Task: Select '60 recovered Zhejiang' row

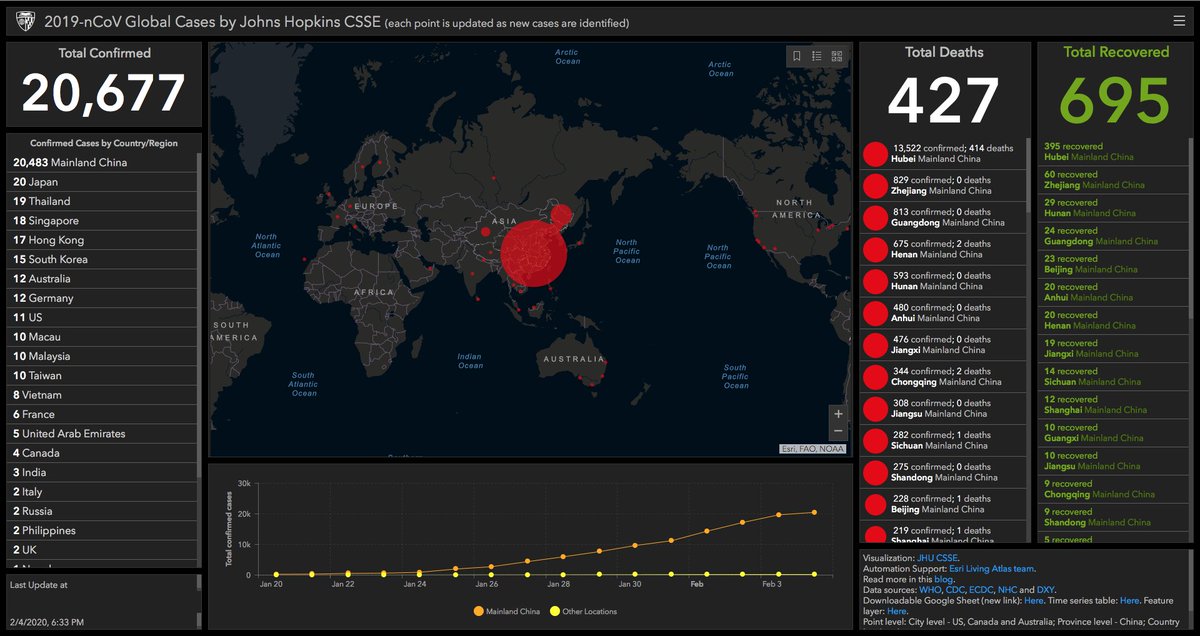Action: pyautogui.click(x=1113, y=179)
